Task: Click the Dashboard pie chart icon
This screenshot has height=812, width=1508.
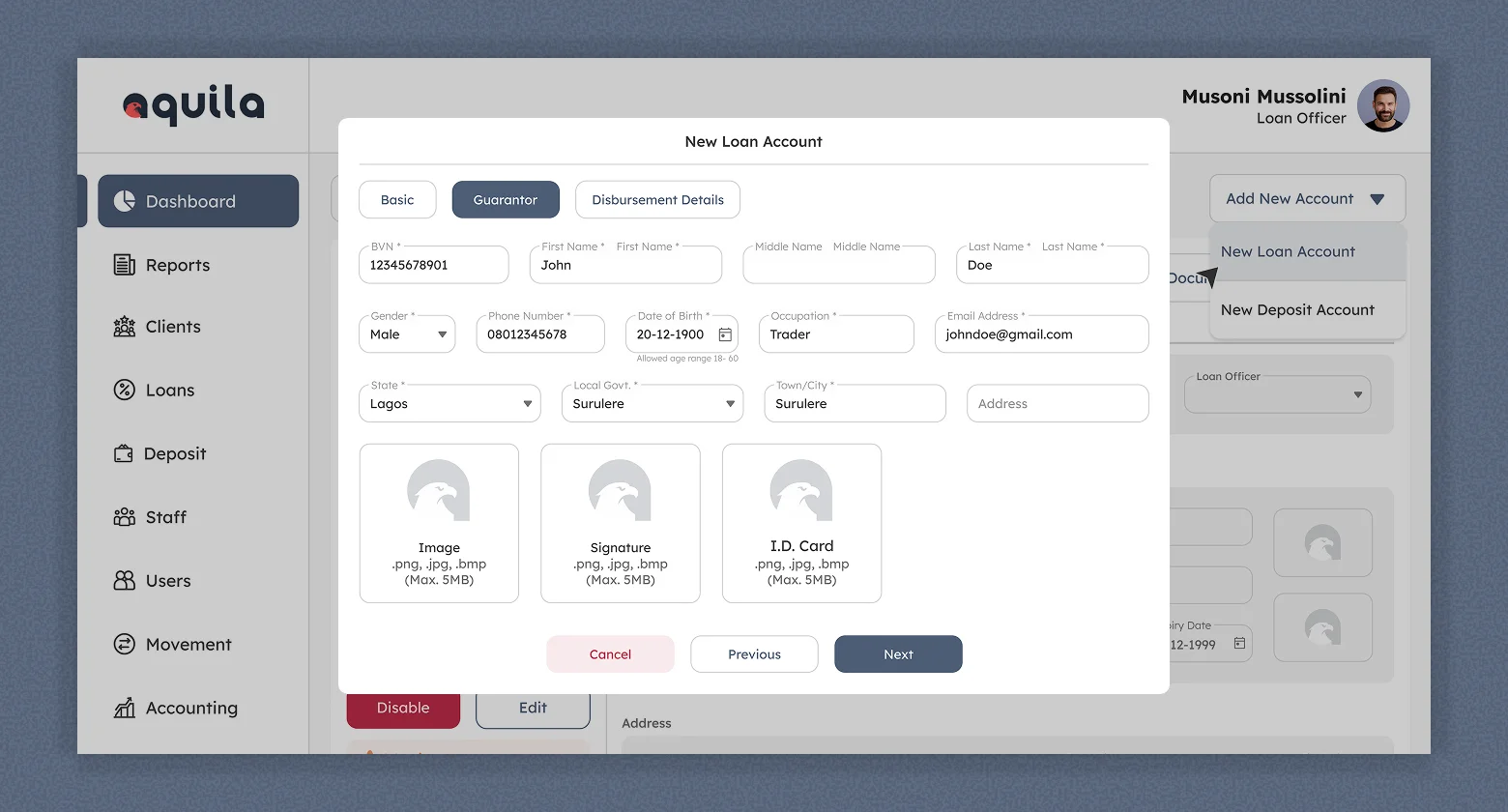Action: click(x=125, y=201)
